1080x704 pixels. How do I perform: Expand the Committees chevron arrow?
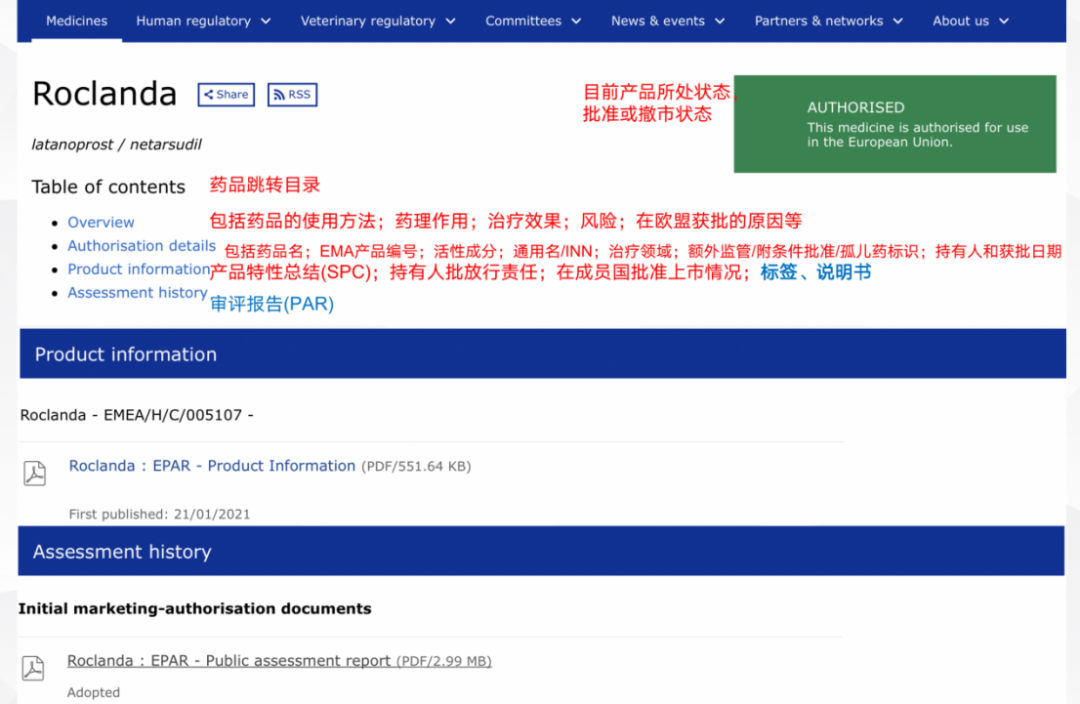tap(577, 21)
